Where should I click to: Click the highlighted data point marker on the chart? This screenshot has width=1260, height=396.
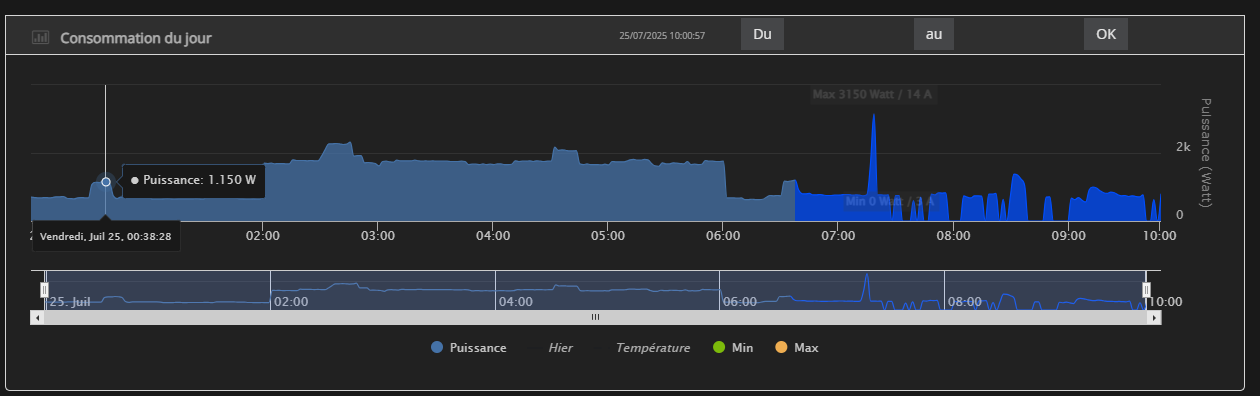[106, 182]
